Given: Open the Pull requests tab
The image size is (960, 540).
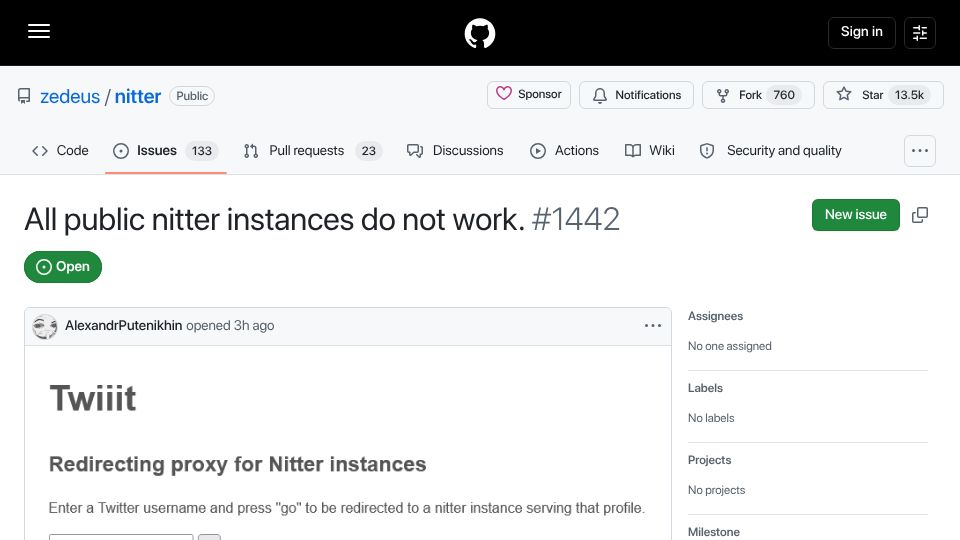Looking at the screenshot, I should (x=312, y=151).
